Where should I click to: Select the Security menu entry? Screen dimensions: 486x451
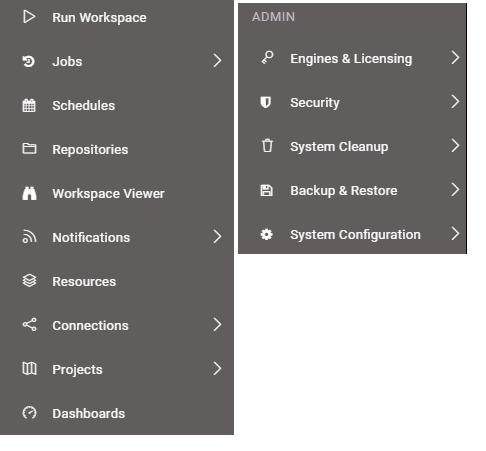point(352,102)
